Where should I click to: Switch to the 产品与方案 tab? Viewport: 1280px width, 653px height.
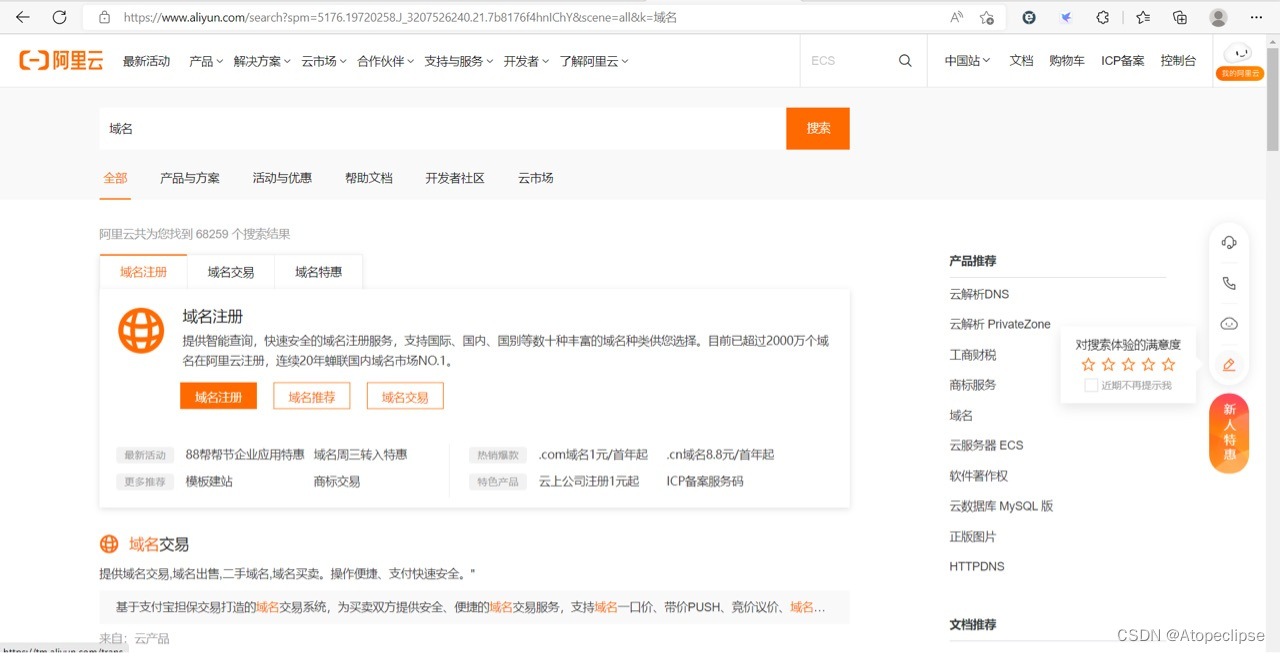(190, 178)
